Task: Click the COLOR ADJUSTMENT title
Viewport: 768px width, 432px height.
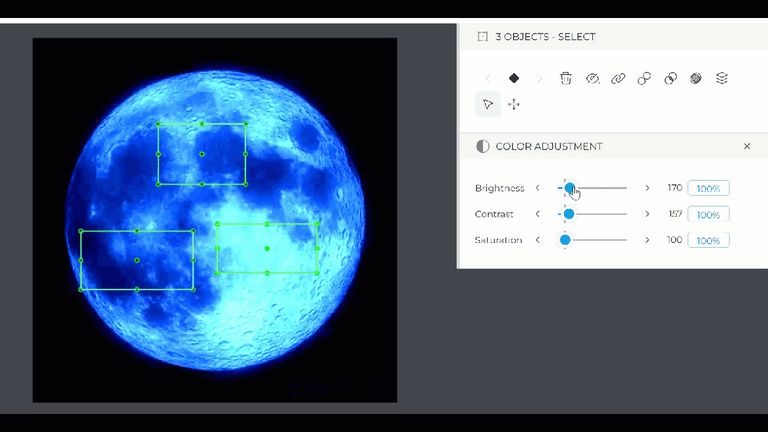Action: [x=549, y=146]
